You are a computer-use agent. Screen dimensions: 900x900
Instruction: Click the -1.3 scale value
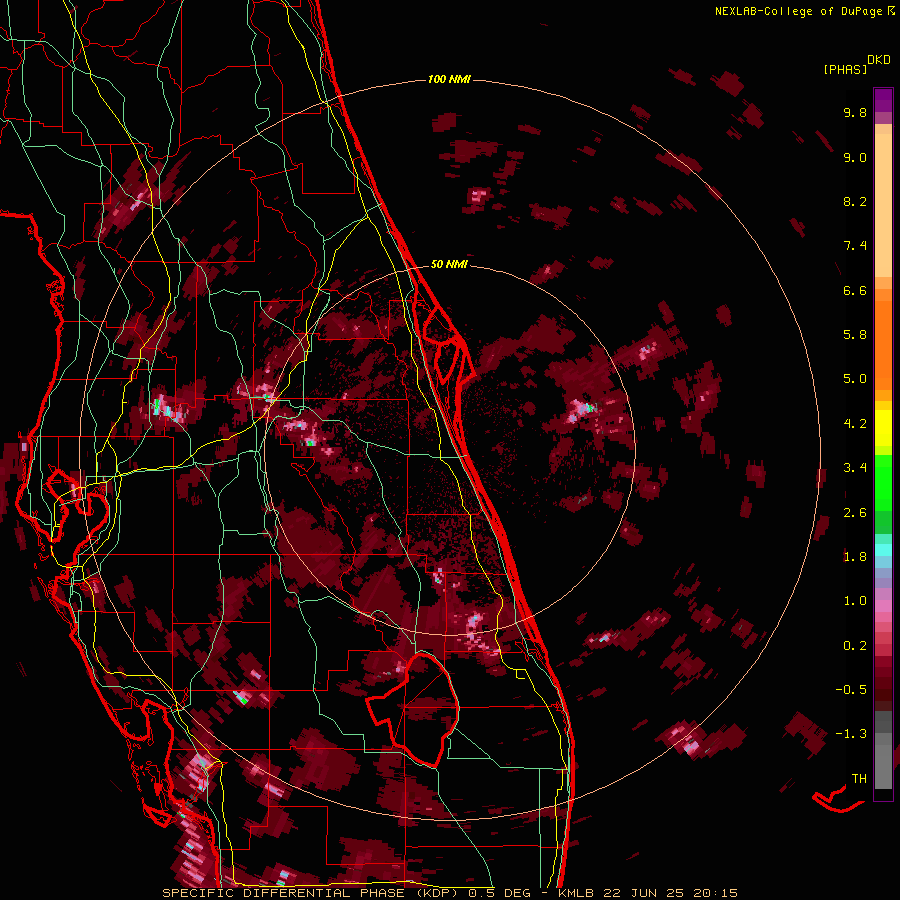pos(851,734)
